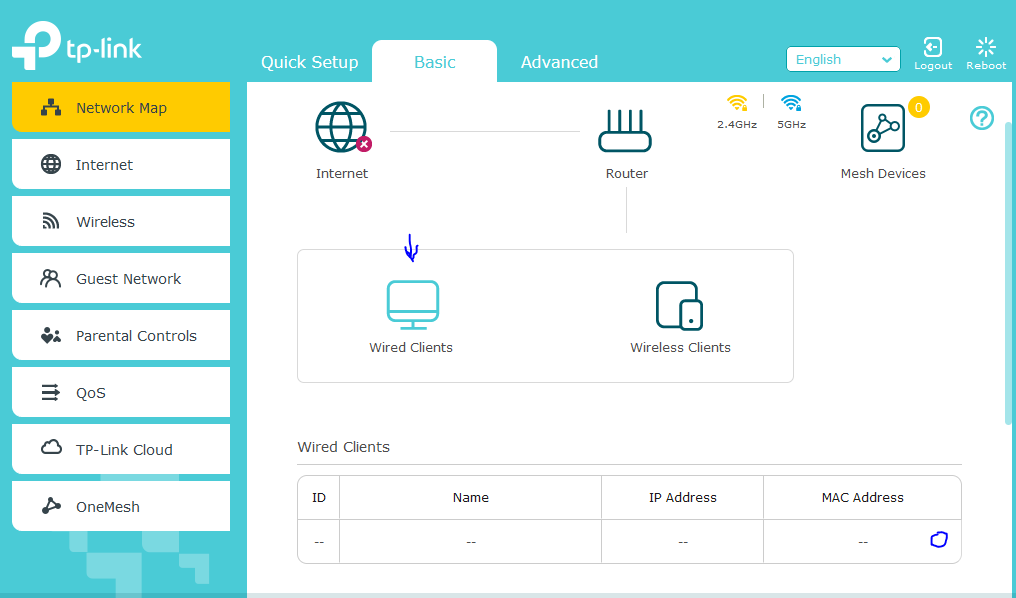Click the ID column header
The height and width of the screenshot is (598, 1016).
(319, 498)
